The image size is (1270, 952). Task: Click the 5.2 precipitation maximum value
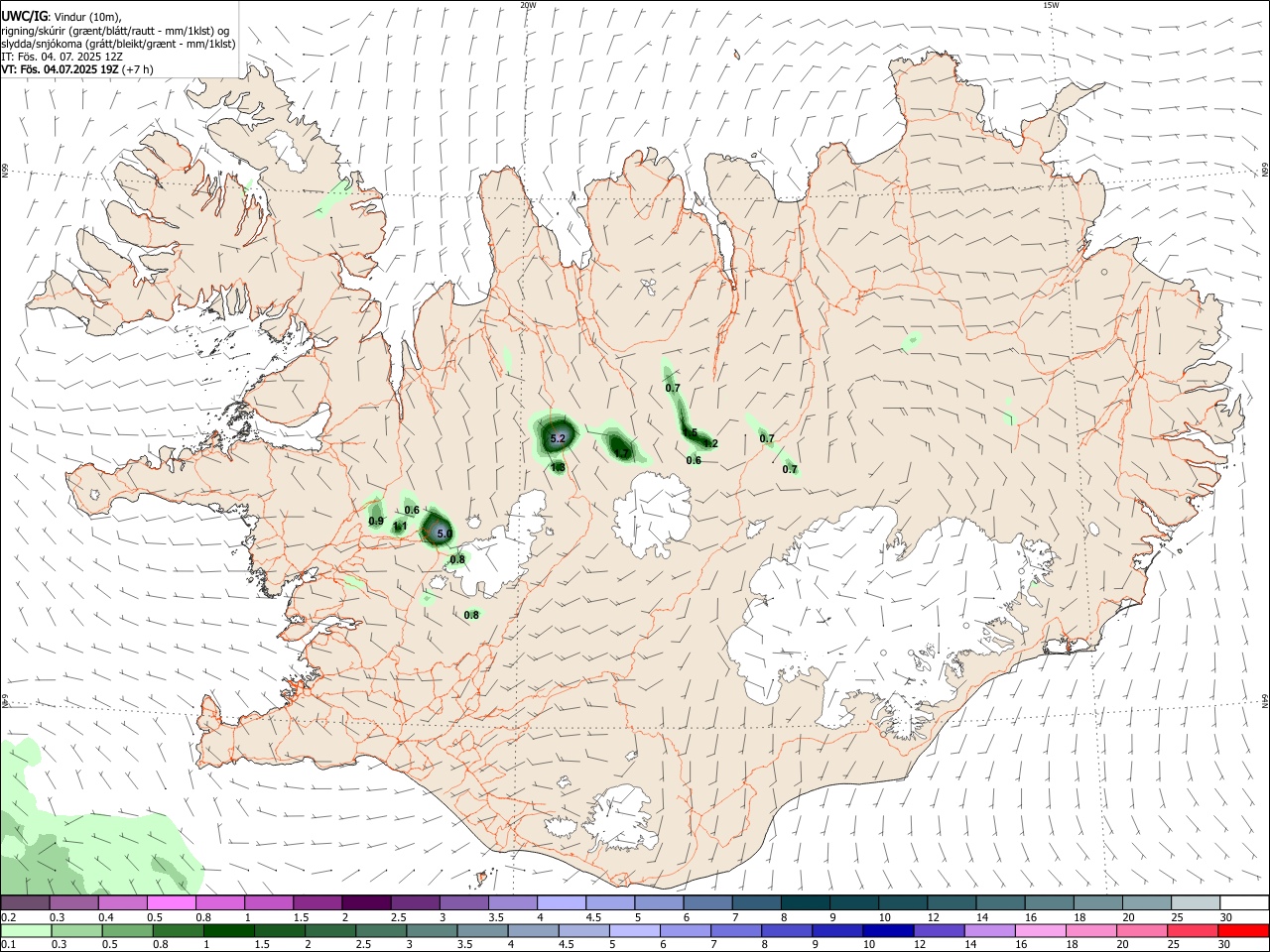pos(558,438)
